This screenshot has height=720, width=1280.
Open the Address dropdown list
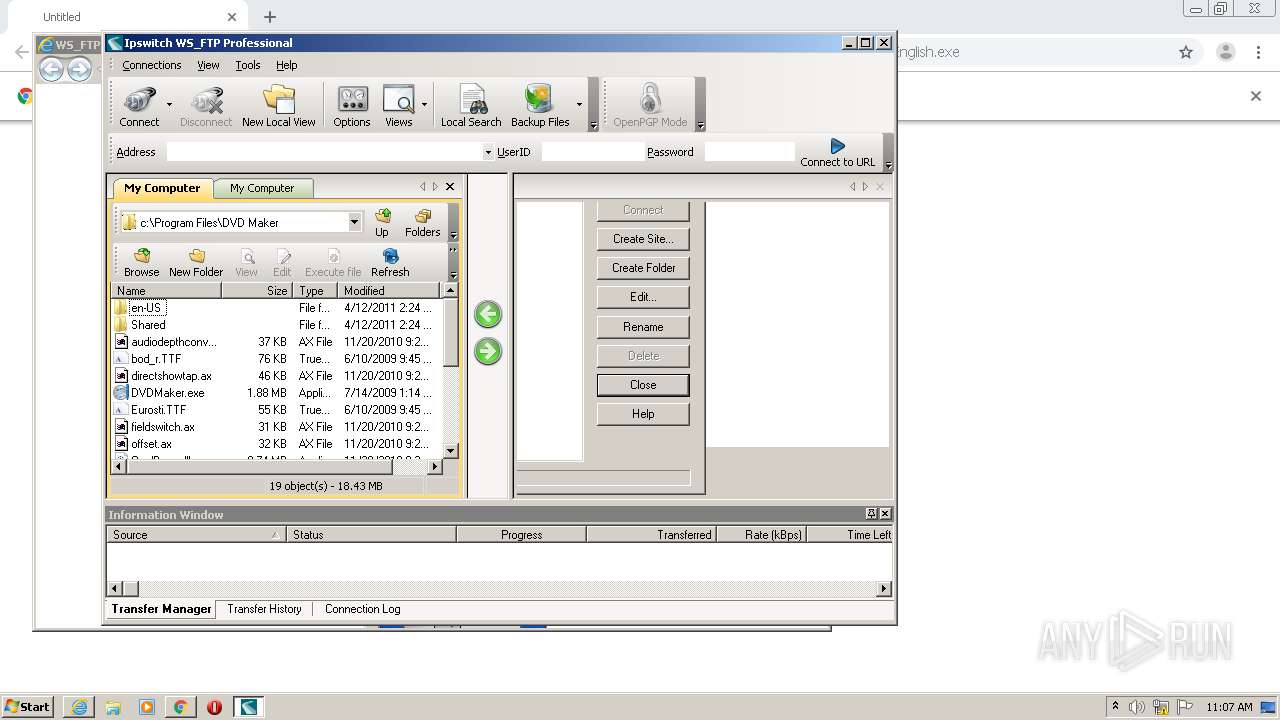click(488, 152)
